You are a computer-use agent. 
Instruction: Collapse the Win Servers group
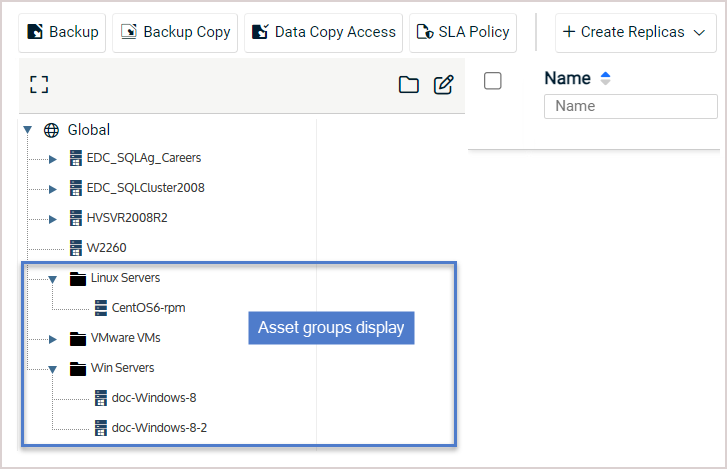pos(52,369)
